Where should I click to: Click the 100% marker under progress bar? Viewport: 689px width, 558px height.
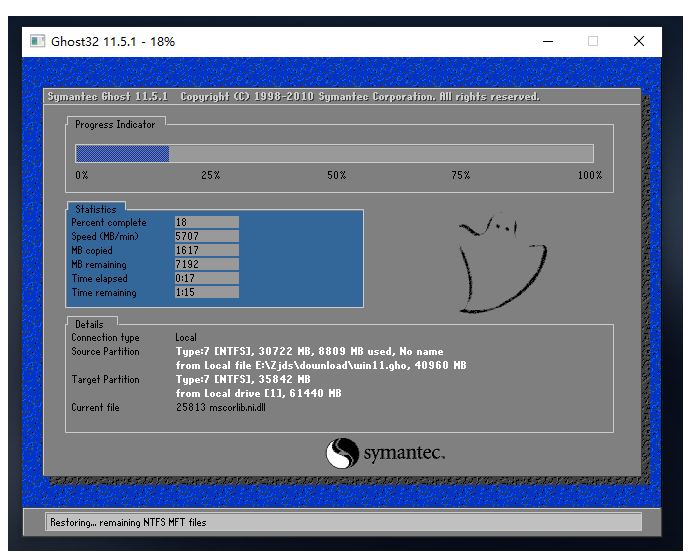590,175
